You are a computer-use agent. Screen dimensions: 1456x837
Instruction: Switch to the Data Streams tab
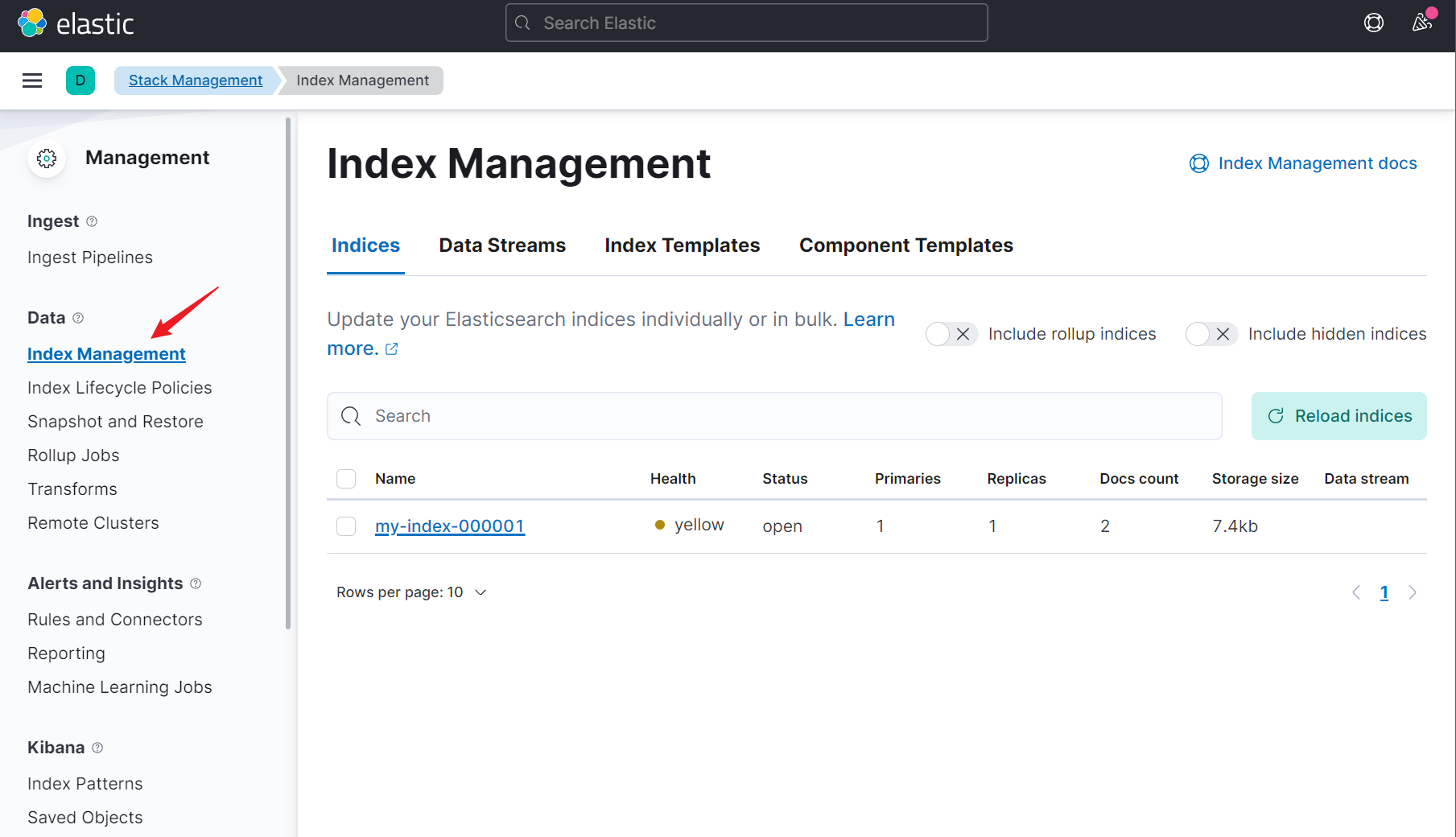click(x=502, y=245)
